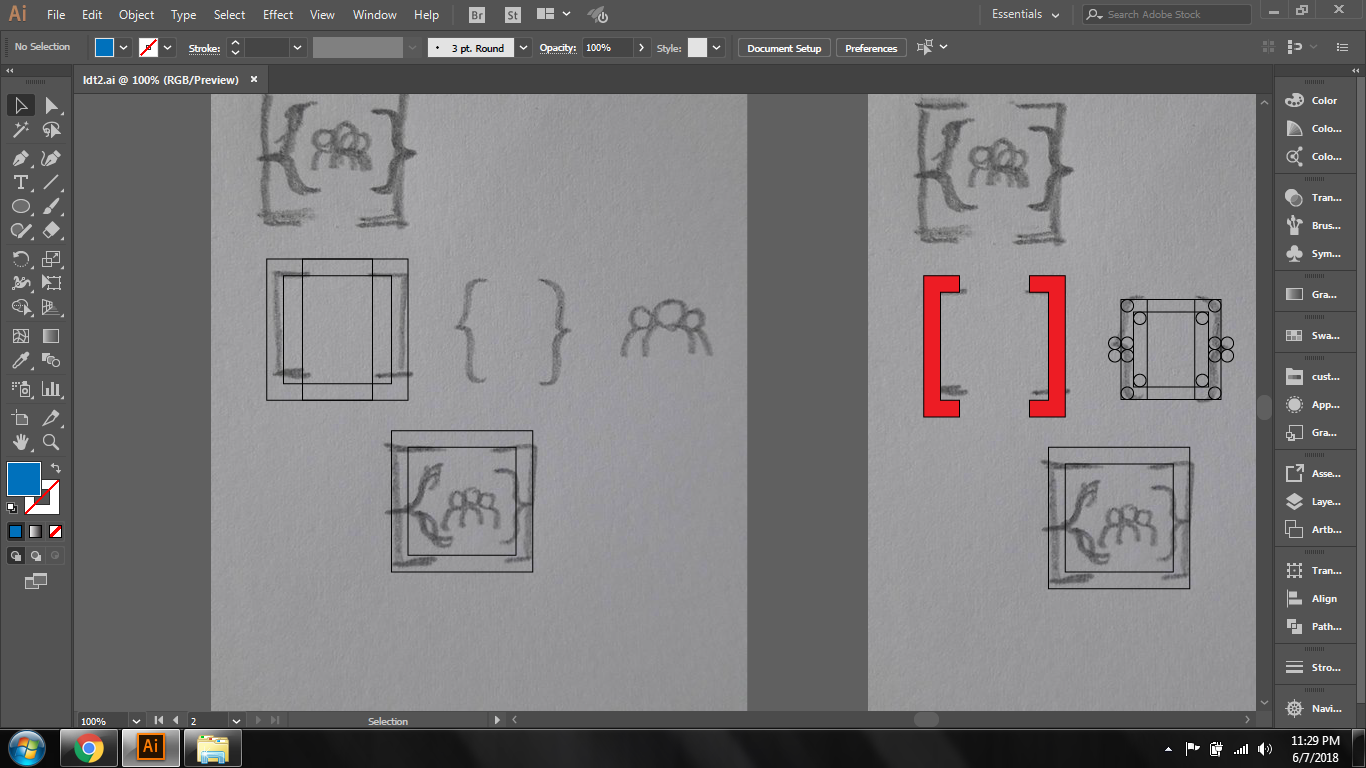Set paint mode to Gradient

(x=35, y=531)
